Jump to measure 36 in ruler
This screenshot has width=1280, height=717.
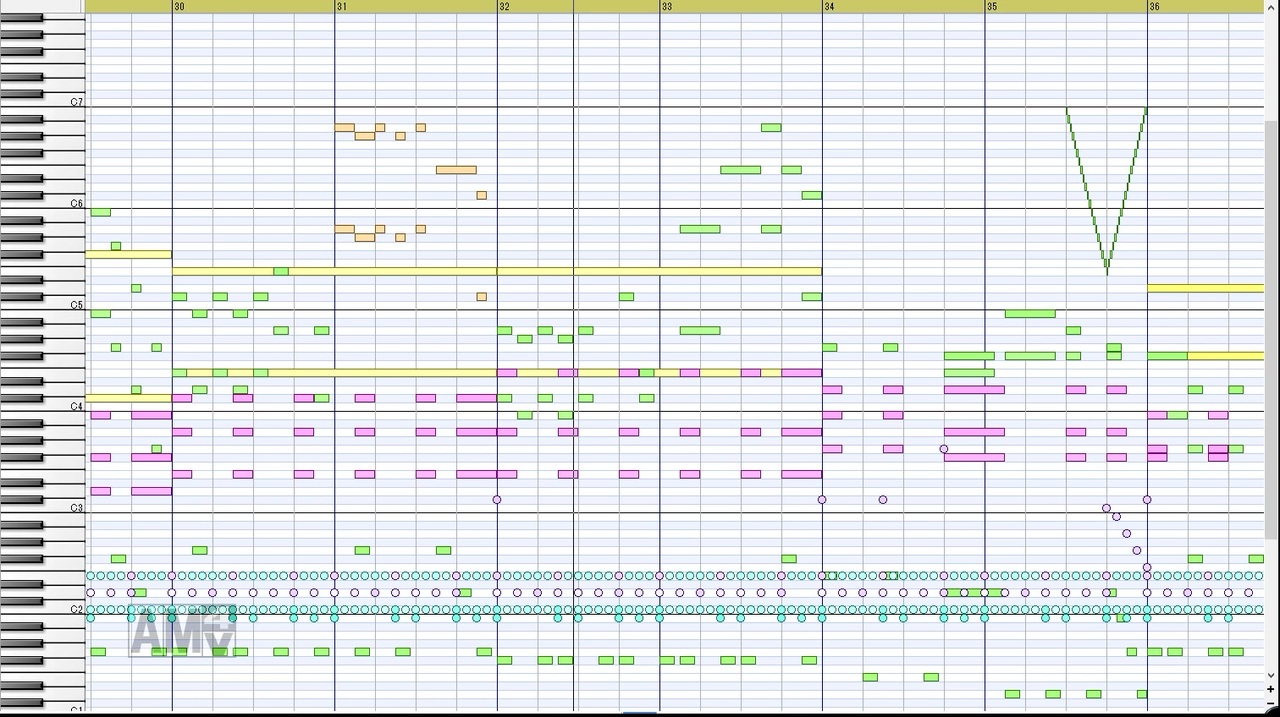(1155, 6)
